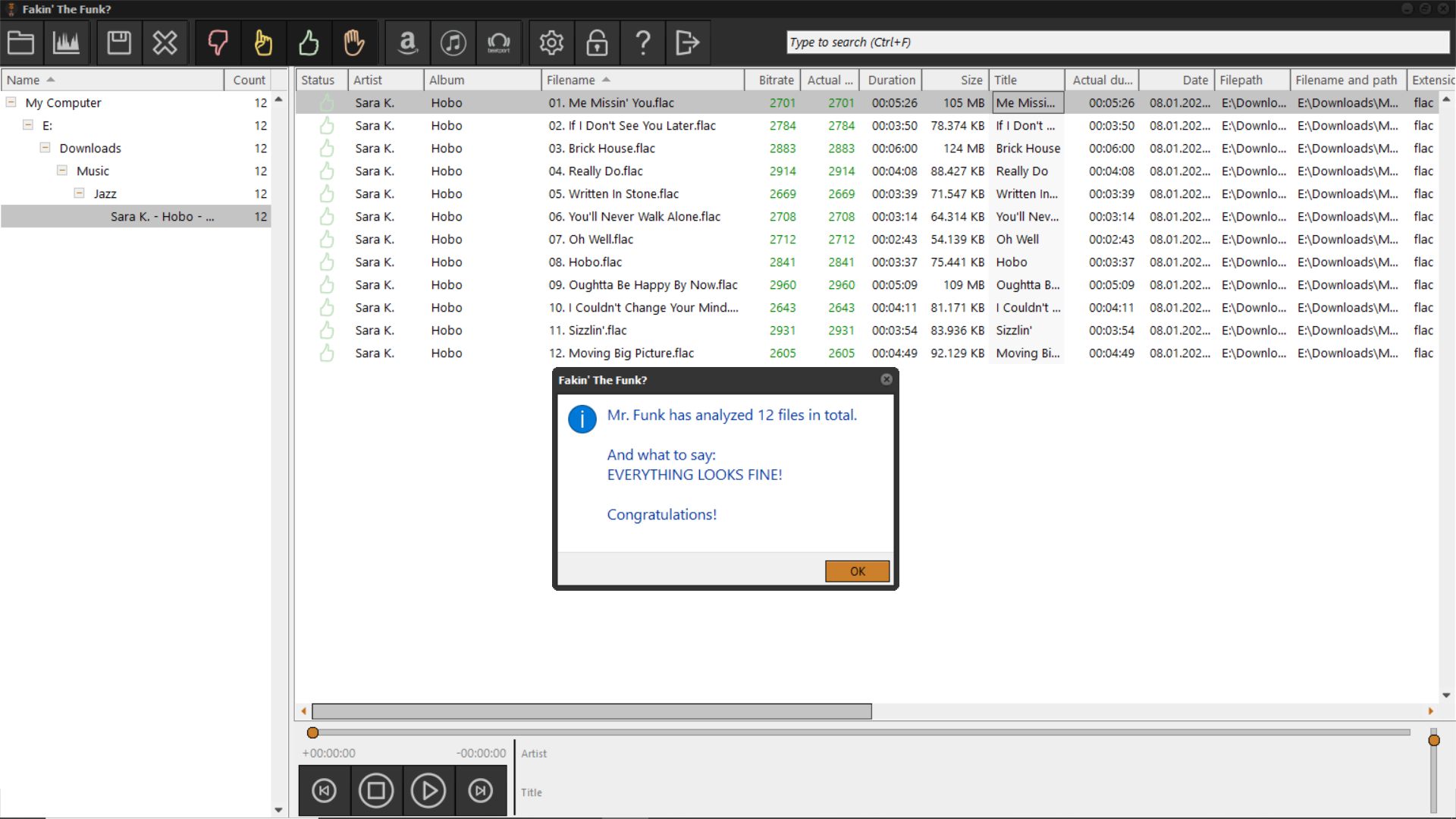Image resolution: width=1456 pixels, height=819 pixels.
Task: Click the iTunes music note icon
Action: point(453,42)
